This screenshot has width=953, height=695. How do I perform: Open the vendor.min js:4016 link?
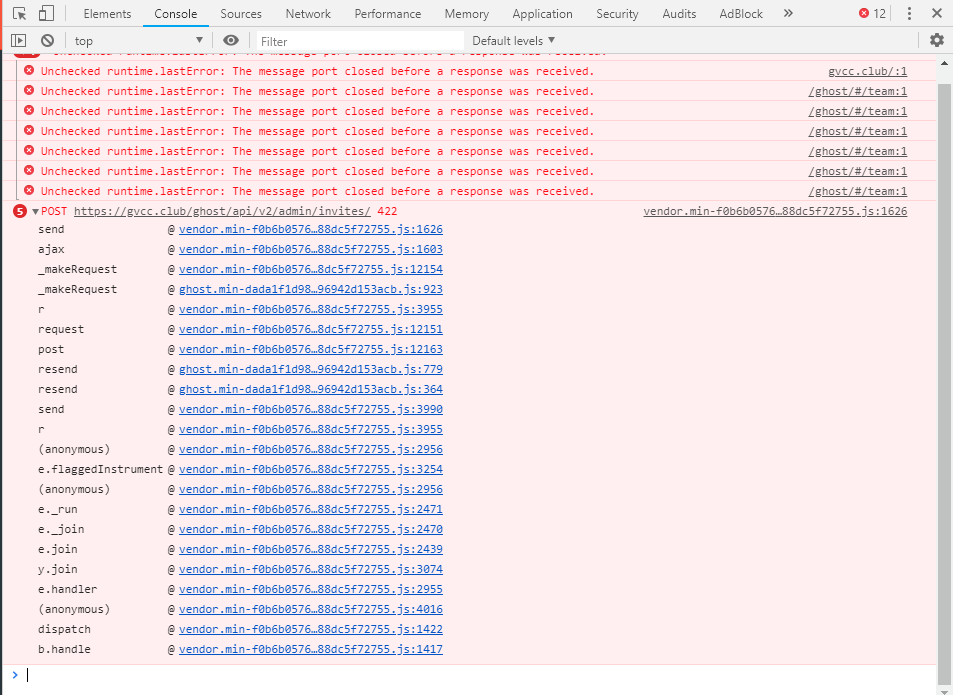coord(311,609)
